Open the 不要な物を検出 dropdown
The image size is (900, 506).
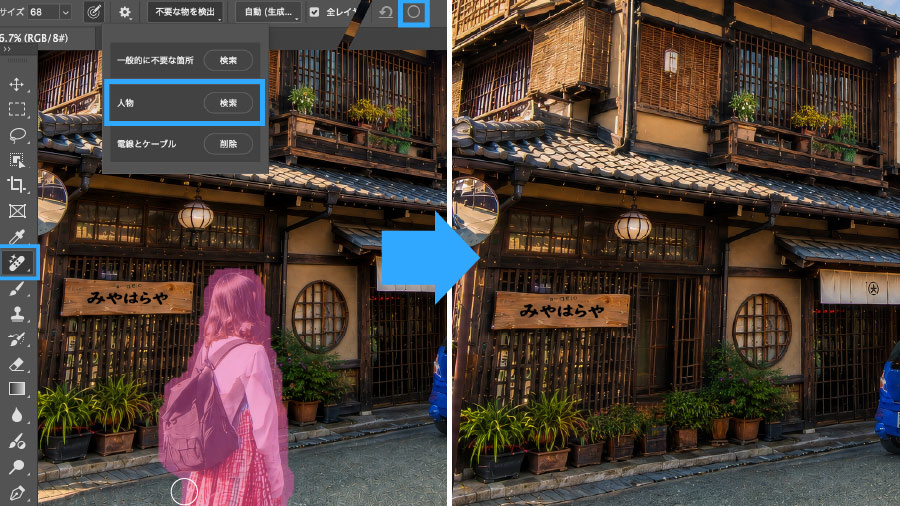tap(185, 11)
